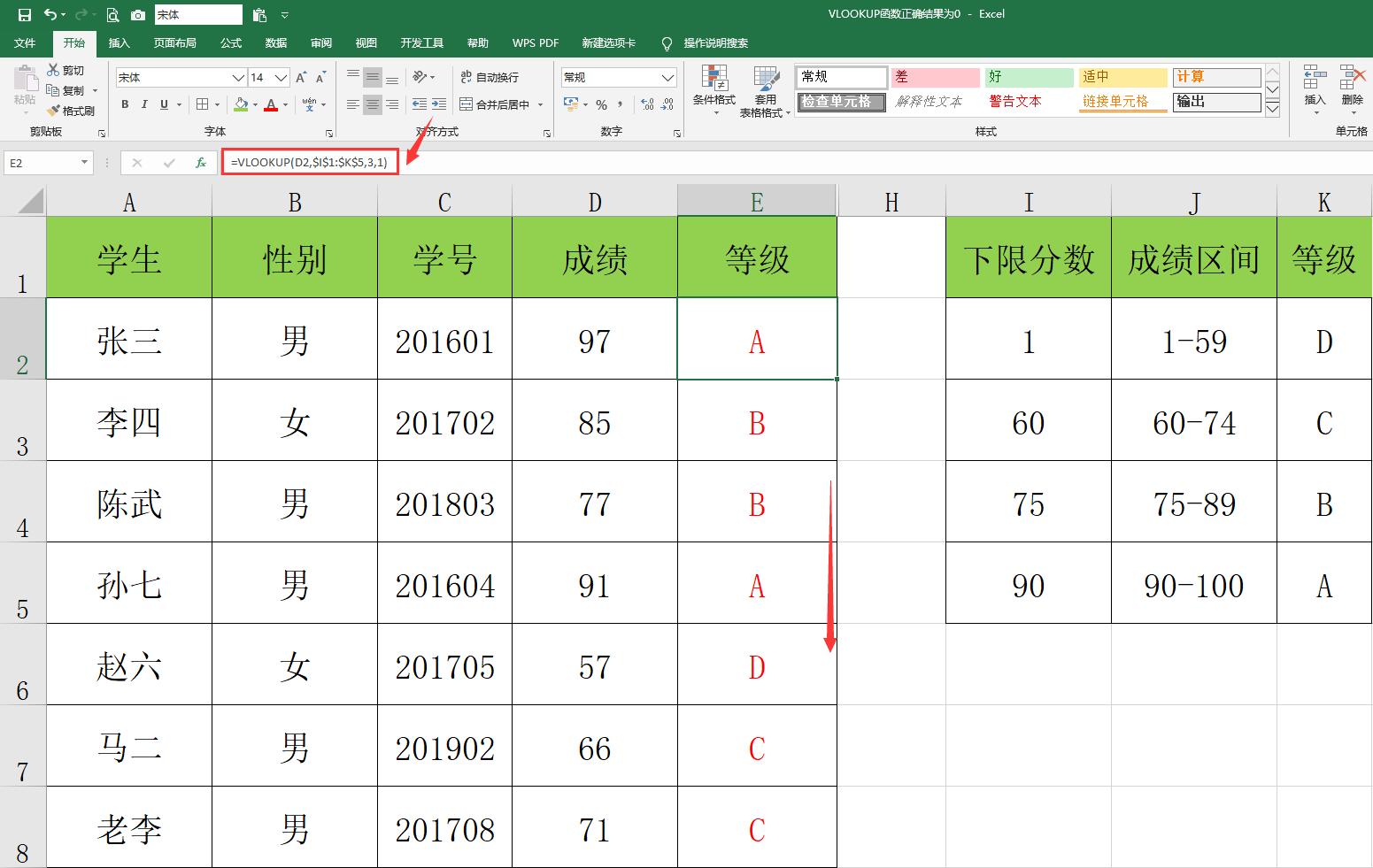Click the paste clipboard icon in quick access toolbar

tap(259, 14)
